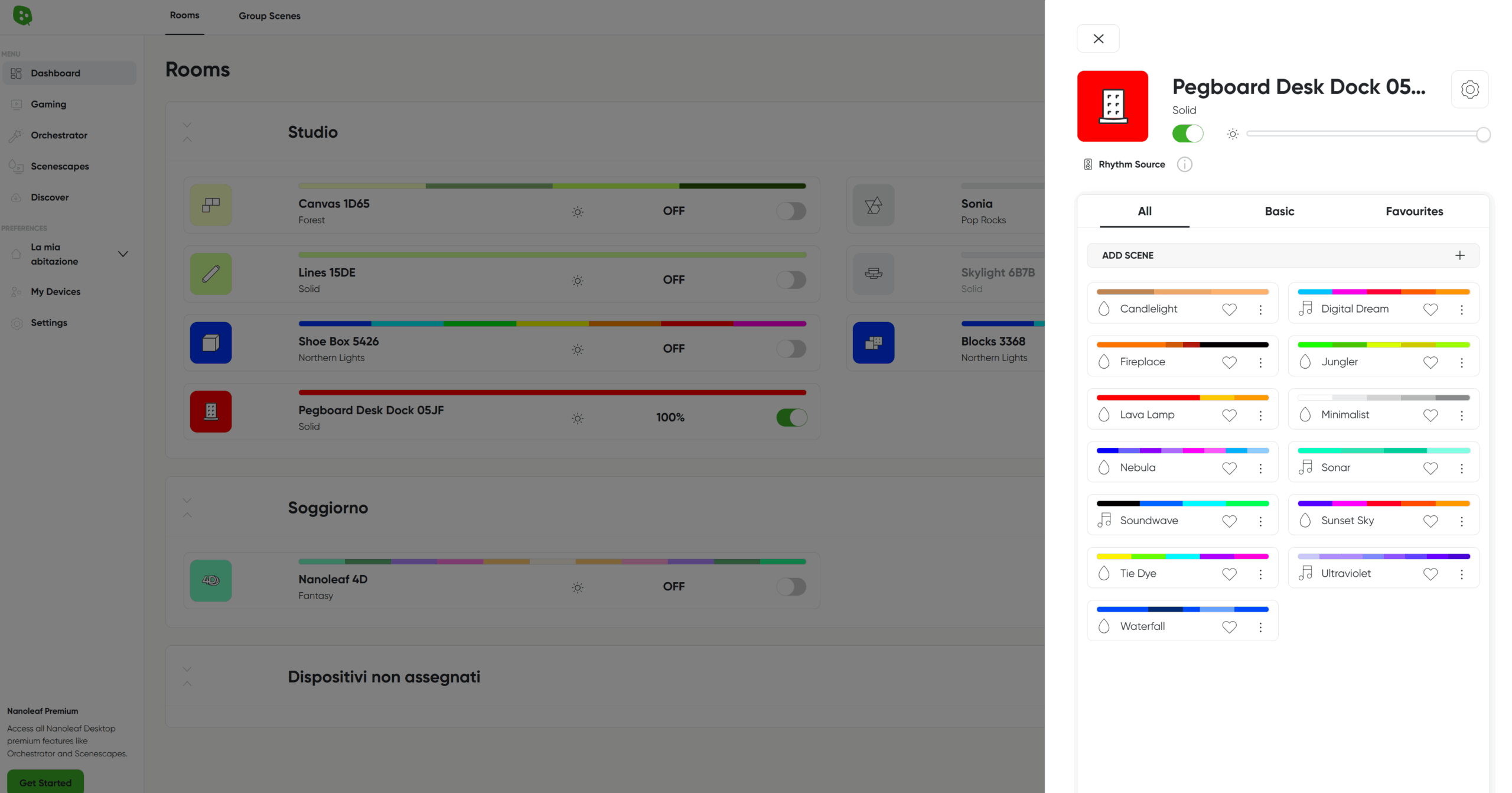Favourite the Candlelight scene
The width and height of the screenshot is (1512, 793).
point(1229,309)
